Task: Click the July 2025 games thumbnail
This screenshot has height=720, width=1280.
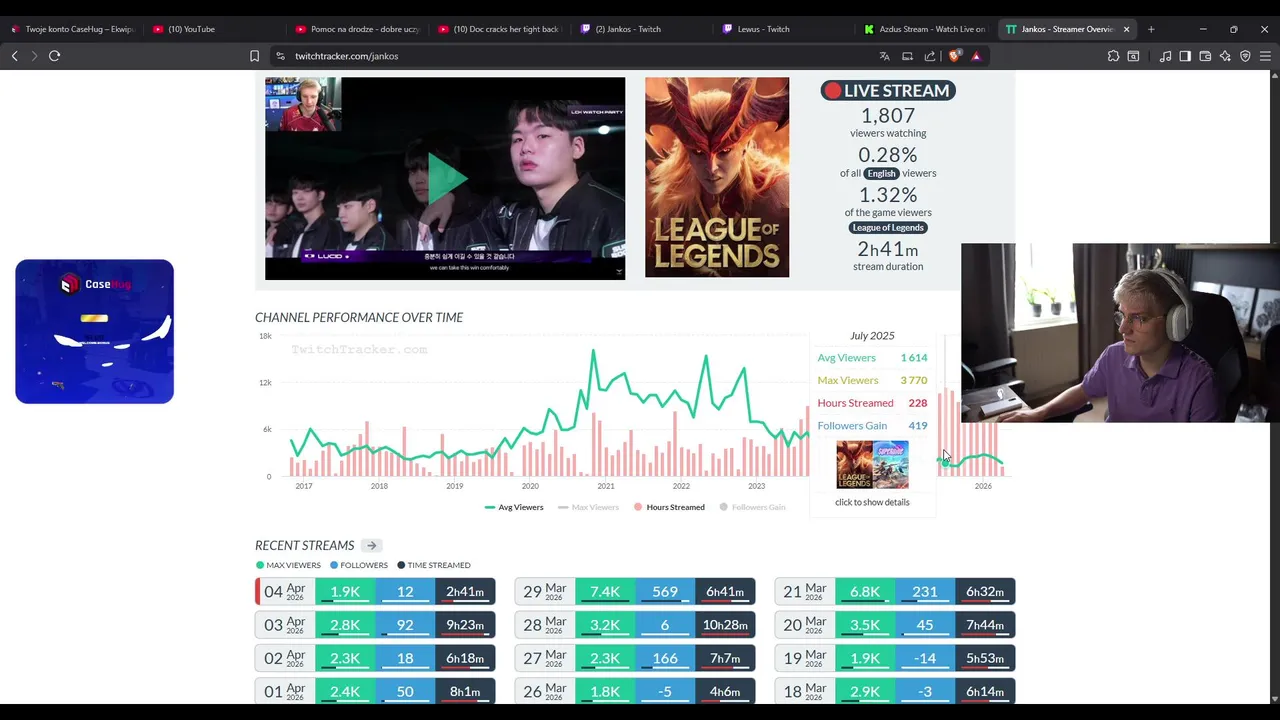Action: pyautogui.click(x=872, y=465)
